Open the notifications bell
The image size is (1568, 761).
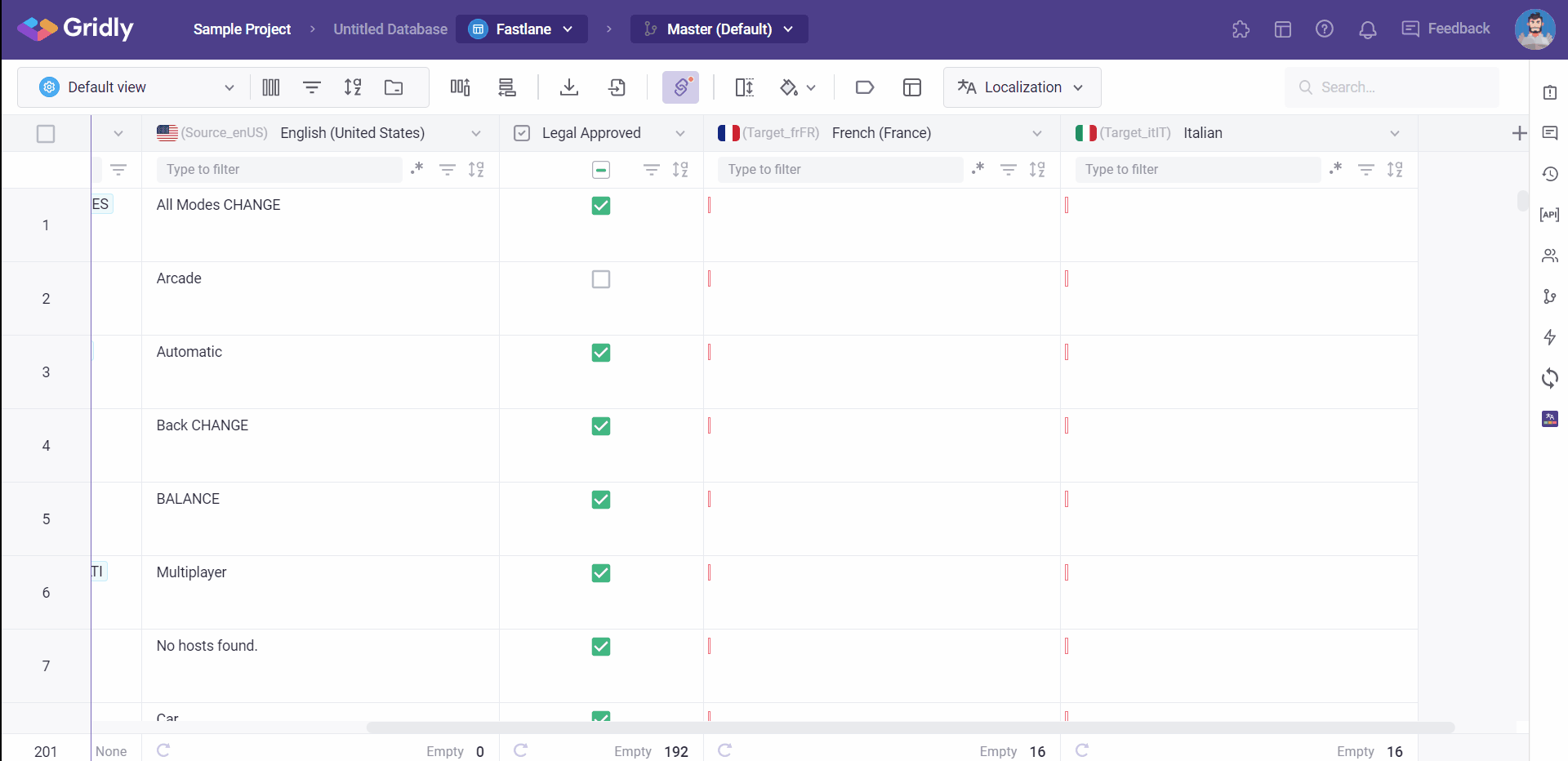(x=1367, y=29)
